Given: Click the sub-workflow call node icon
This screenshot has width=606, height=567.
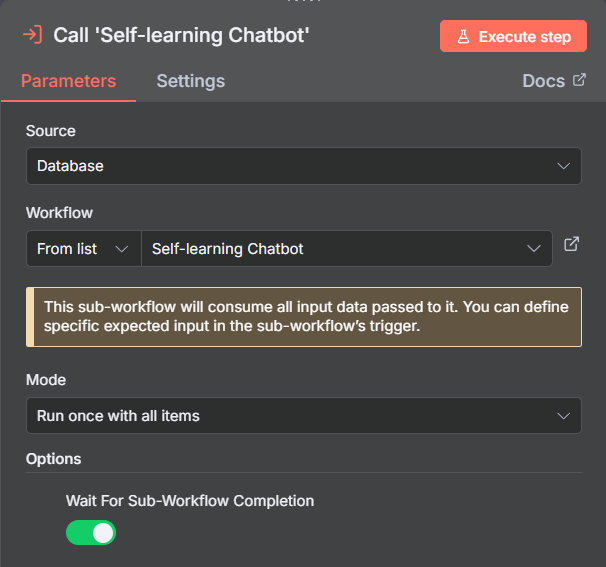Looking at the screenshot, I should pyautogui.click(x=32, y=36).
